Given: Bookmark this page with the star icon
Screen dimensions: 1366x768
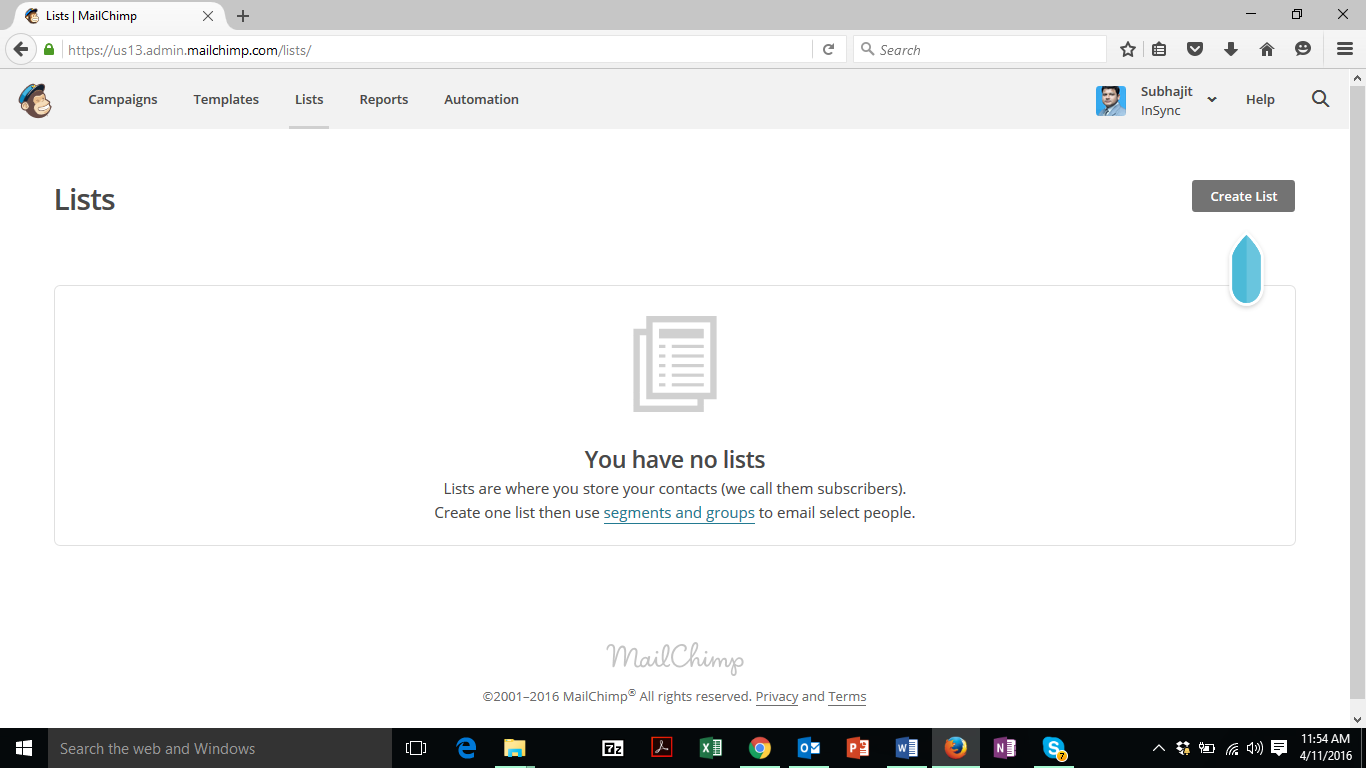Looking at the screenshot, I should [x=1128, y=49].
